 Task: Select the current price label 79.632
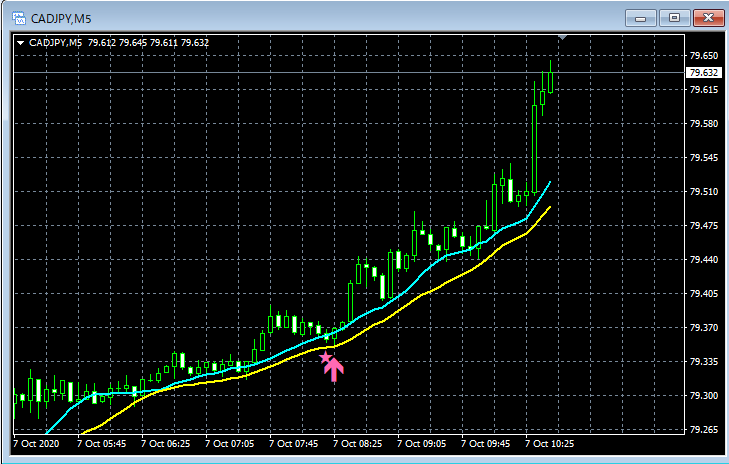click(x=704, y=73)
